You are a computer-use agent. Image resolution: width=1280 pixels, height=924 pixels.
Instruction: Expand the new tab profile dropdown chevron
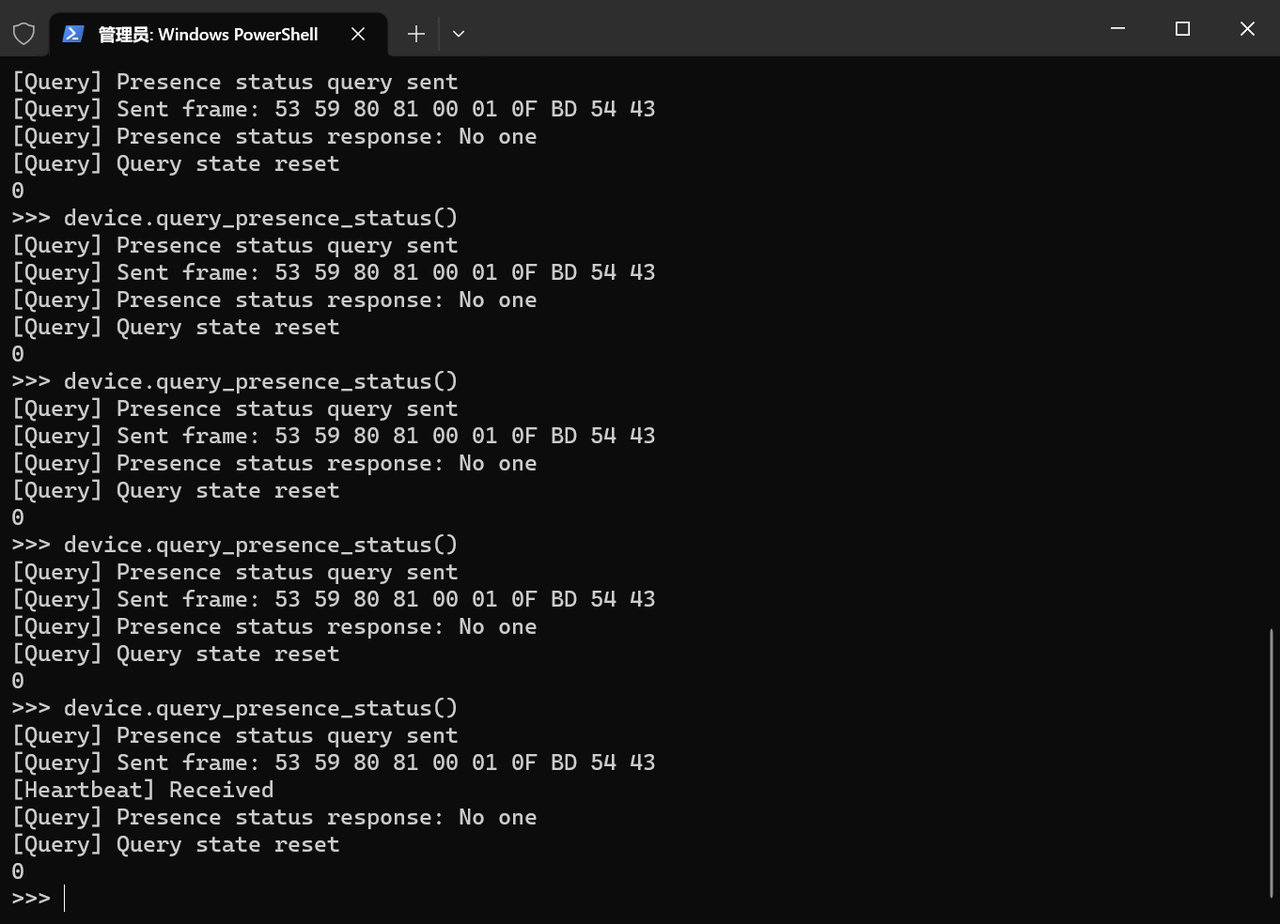tap(458, 34)
